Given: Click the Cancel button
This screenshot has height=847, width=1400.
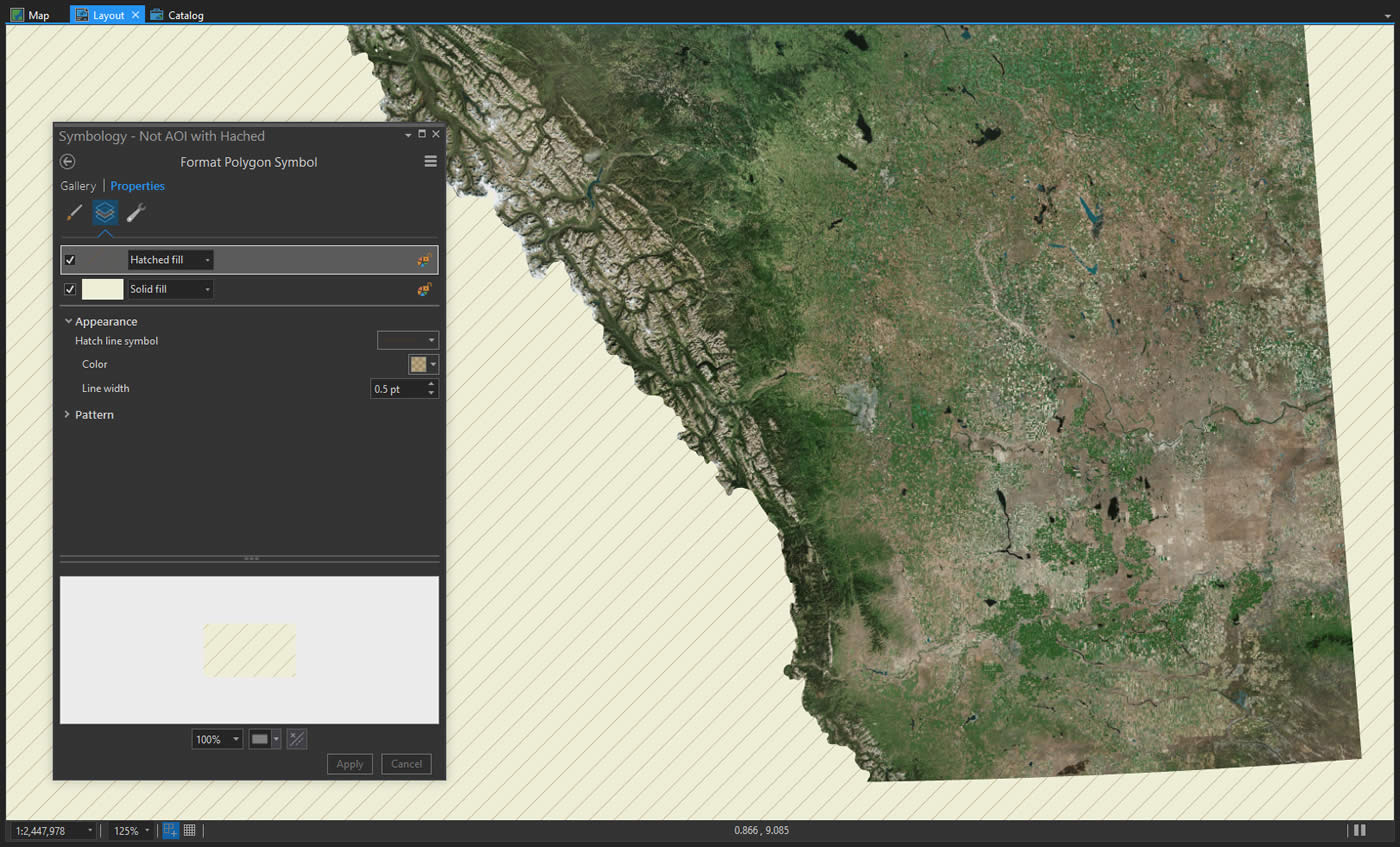Looking at the screenshot, I should (x=406, y=763).
